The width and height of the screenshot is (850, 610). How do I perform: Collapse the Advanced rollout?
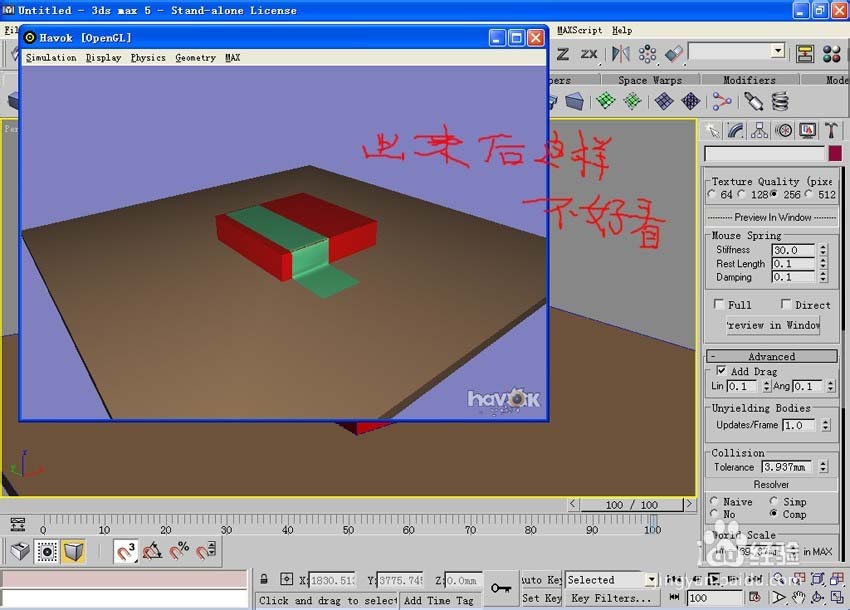coord(771,356)
